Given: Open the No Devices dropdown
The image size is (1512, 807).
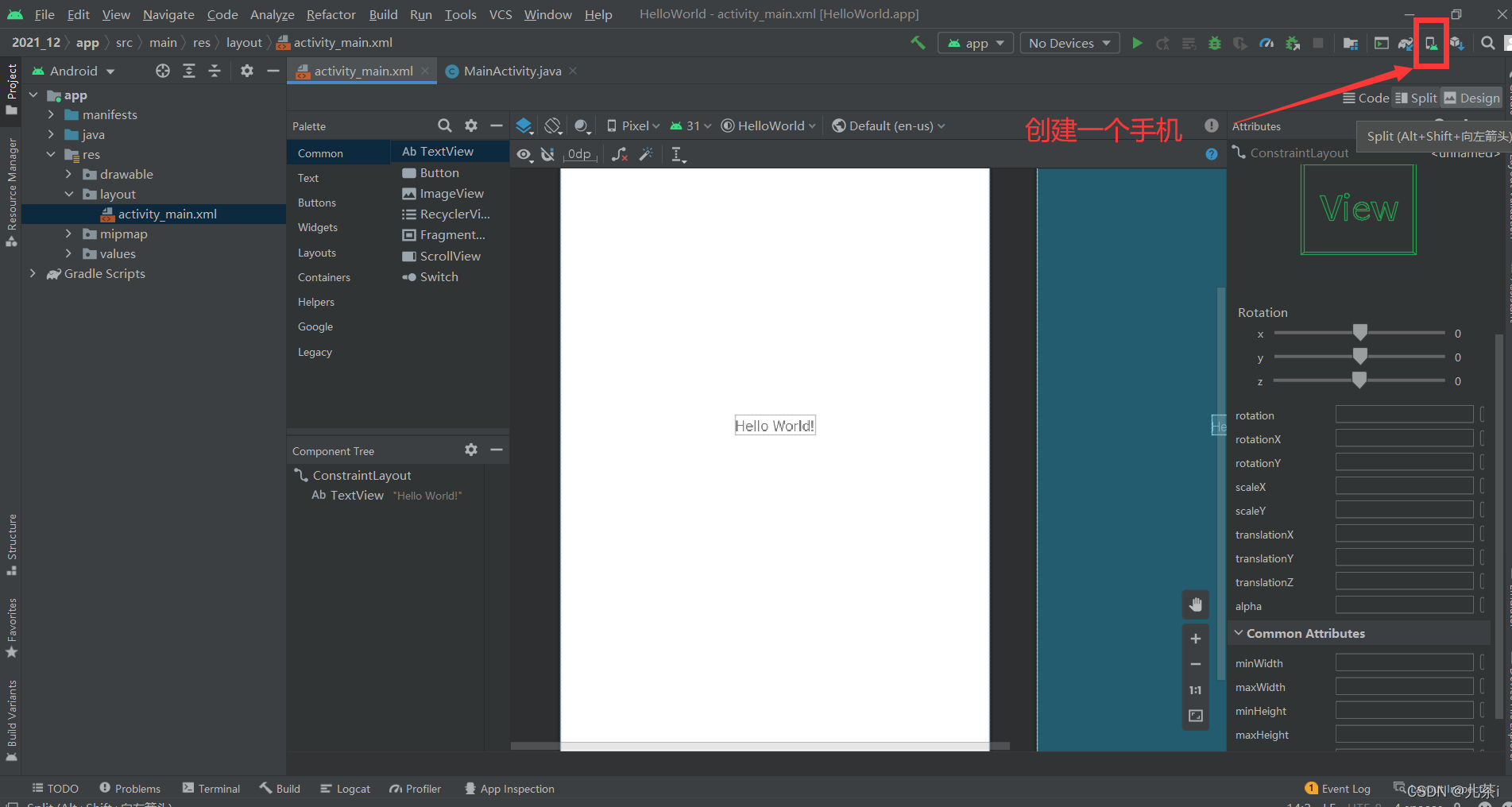Looking at the screenshot, I should pyautogui.click(x=1069, y=43).
